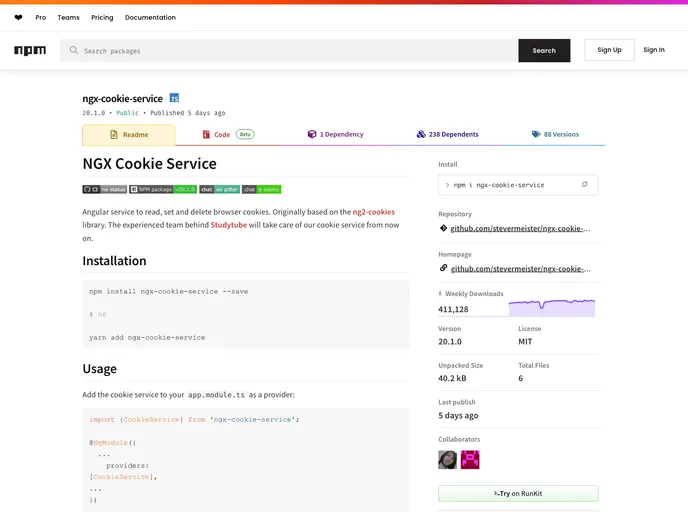Click the 20.1.0 version value in sidebar
This screenshot has height=512, width=688.
pyautogui.click(x=450, y=342)
